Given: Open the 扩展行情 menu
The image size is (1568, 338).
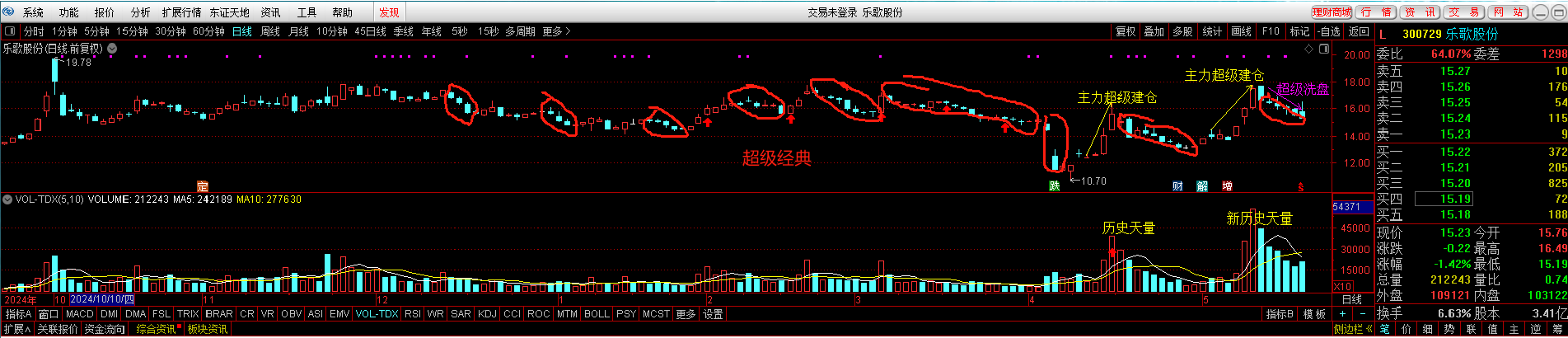Looking at the screenshot, I should [x=182, y=12].
